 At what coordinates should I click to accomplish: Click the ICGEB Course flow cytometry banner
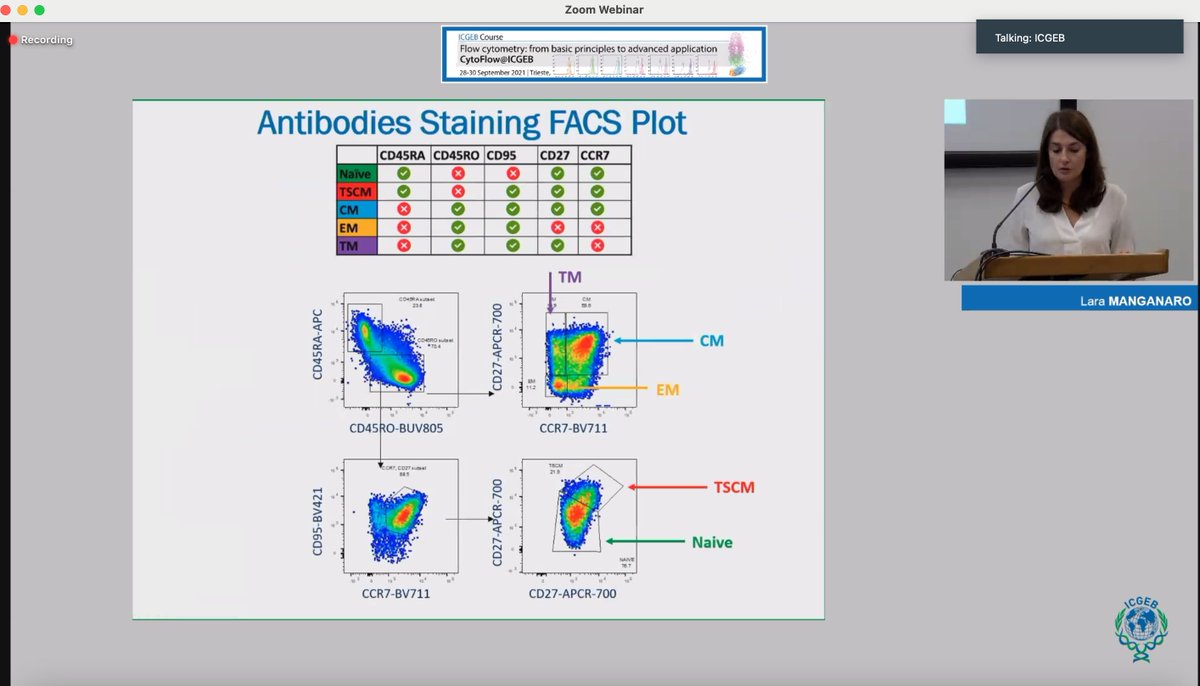604,54
